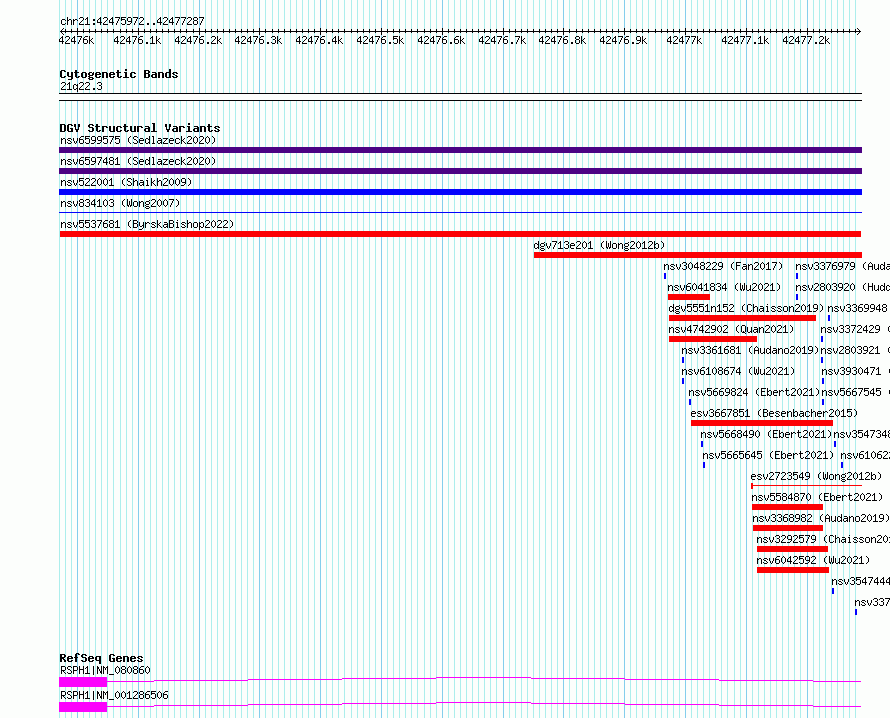
Task: Open nsv4742902 (Quan2021) variant label
Action: click(731, 329)
